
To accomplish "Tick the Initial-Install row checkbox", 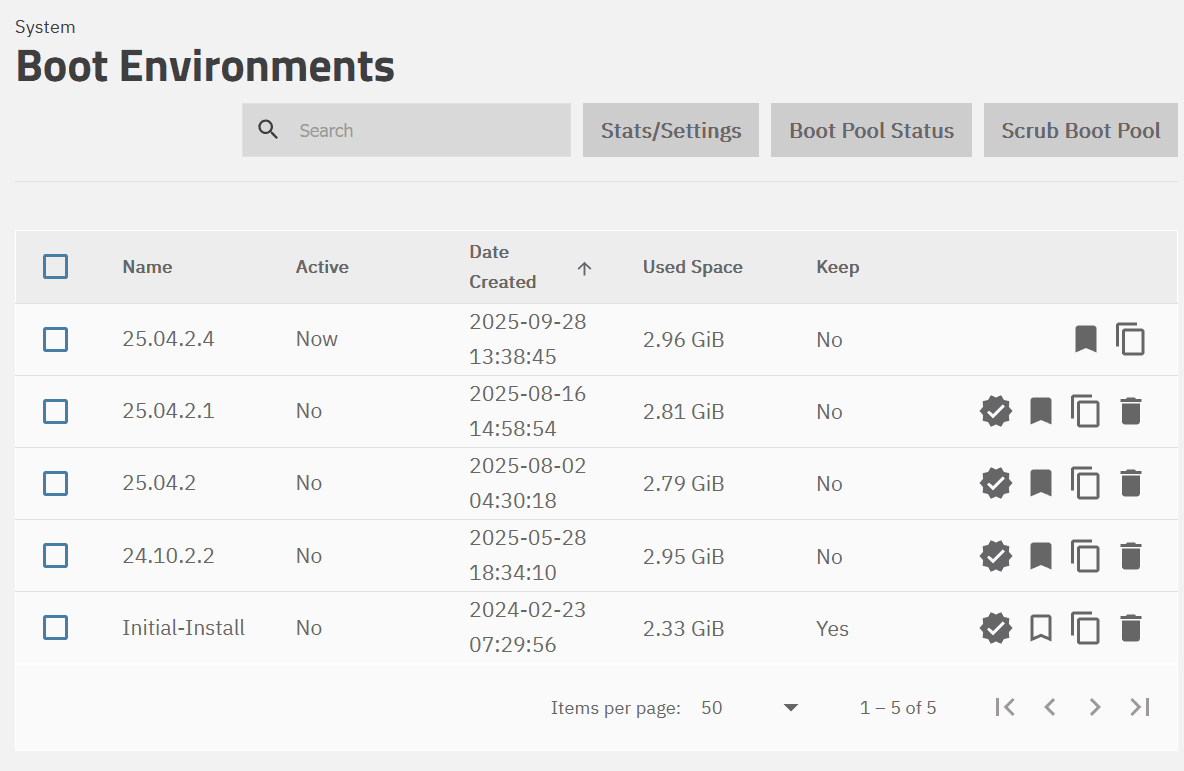I will [56, 628].
